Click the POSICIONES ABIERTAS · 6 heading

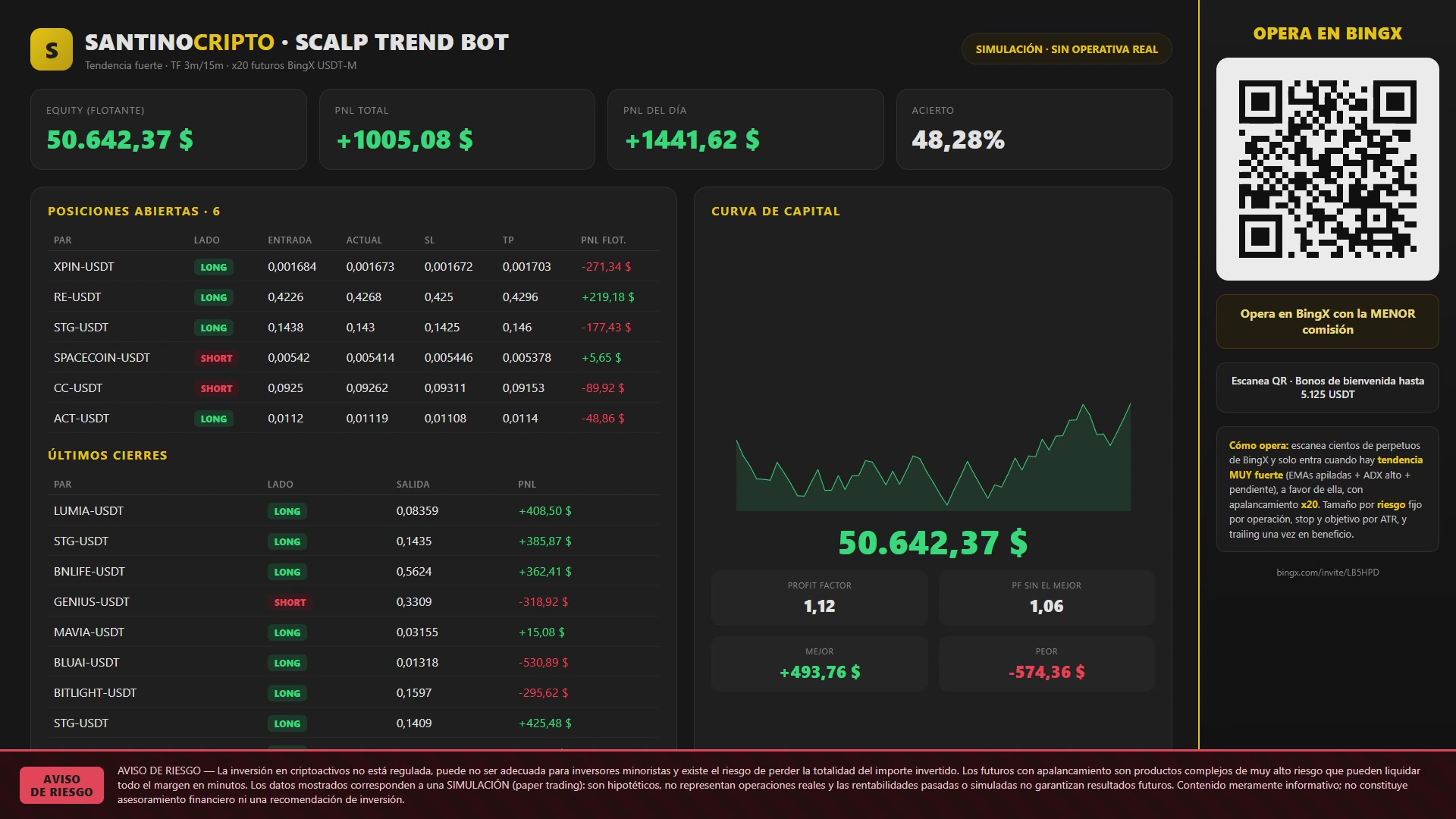133,212
